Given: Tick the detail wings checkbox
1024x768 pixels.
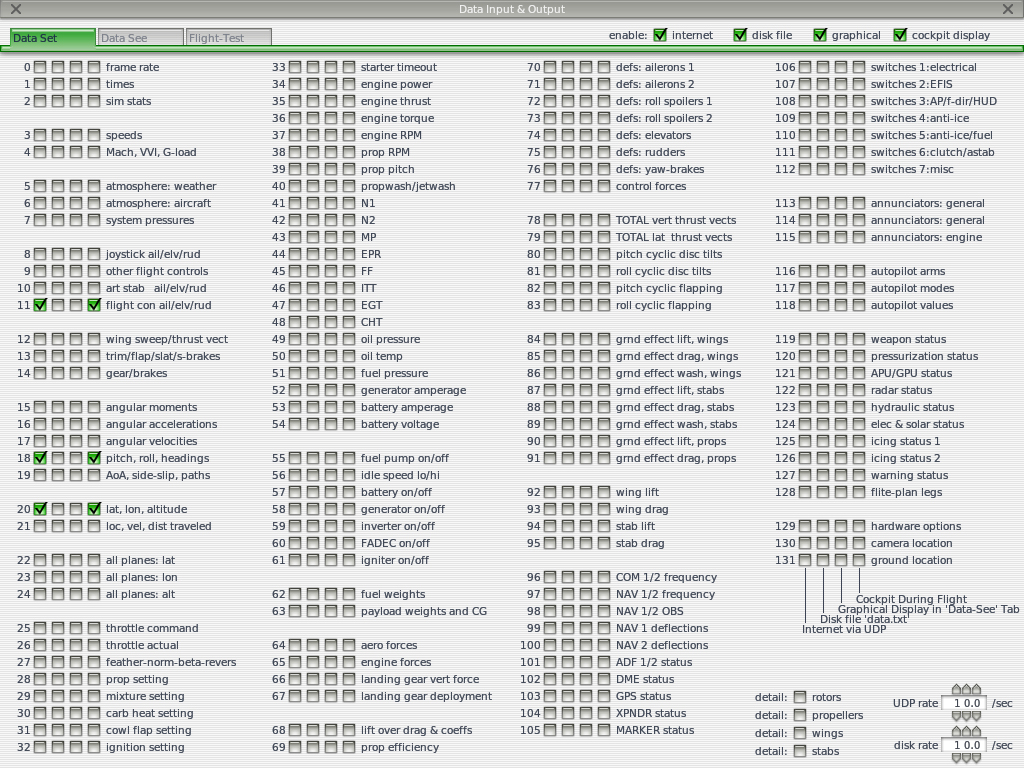Looking at the screenshot, I should (x=800, y=733).
